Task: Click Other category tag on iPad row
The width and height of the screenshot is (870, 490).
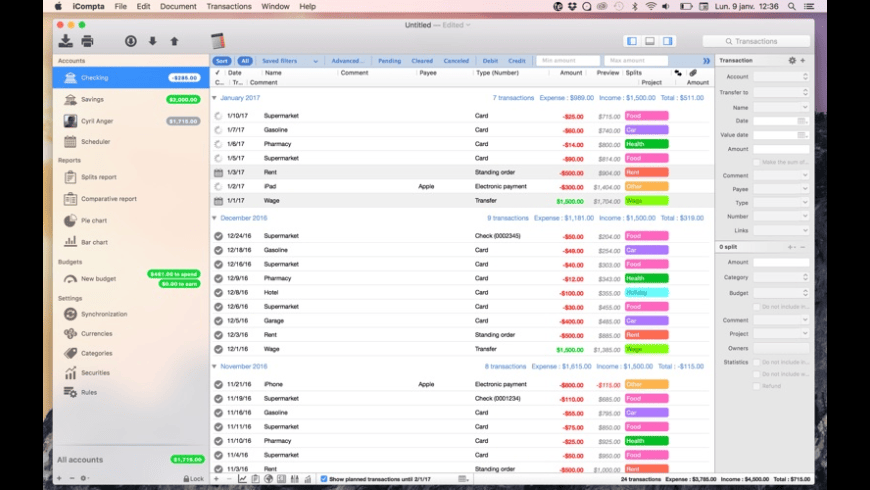Action: 646,186
